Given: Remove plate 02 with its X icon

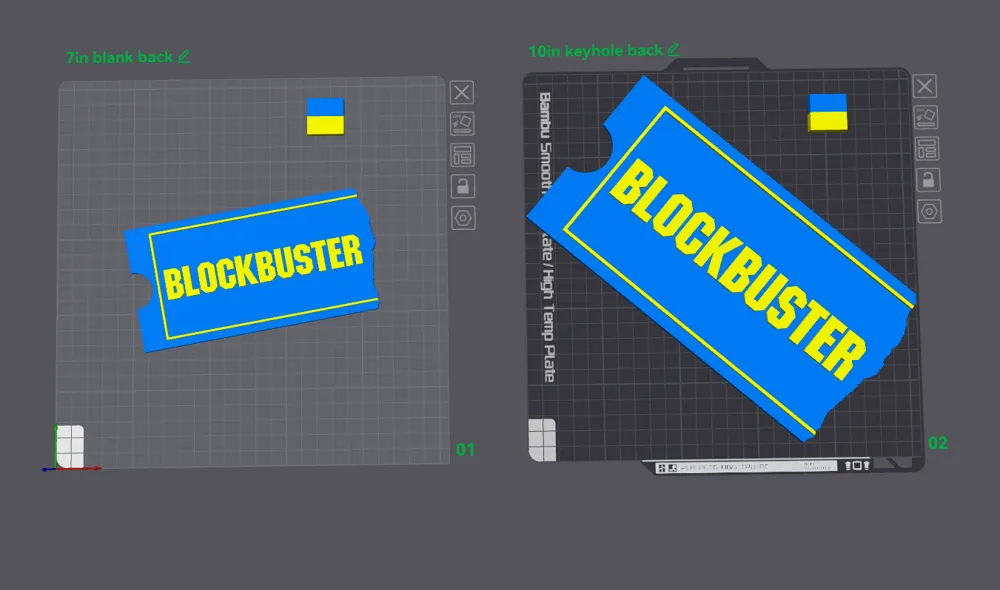Looking at the screenshot, I should (x=925, y=86).
